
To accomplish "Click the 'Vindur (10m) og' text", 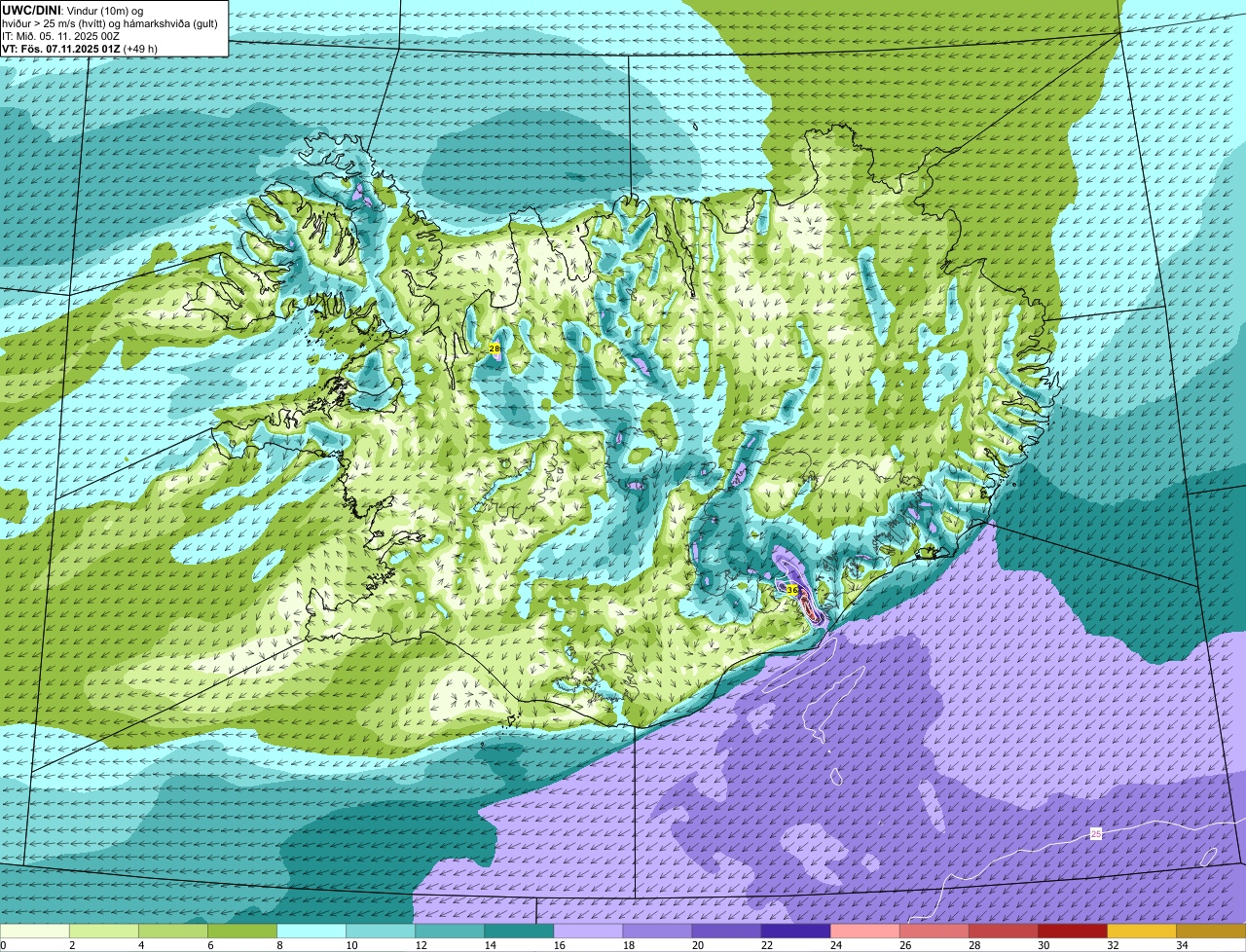I will [x=104, y=10].
